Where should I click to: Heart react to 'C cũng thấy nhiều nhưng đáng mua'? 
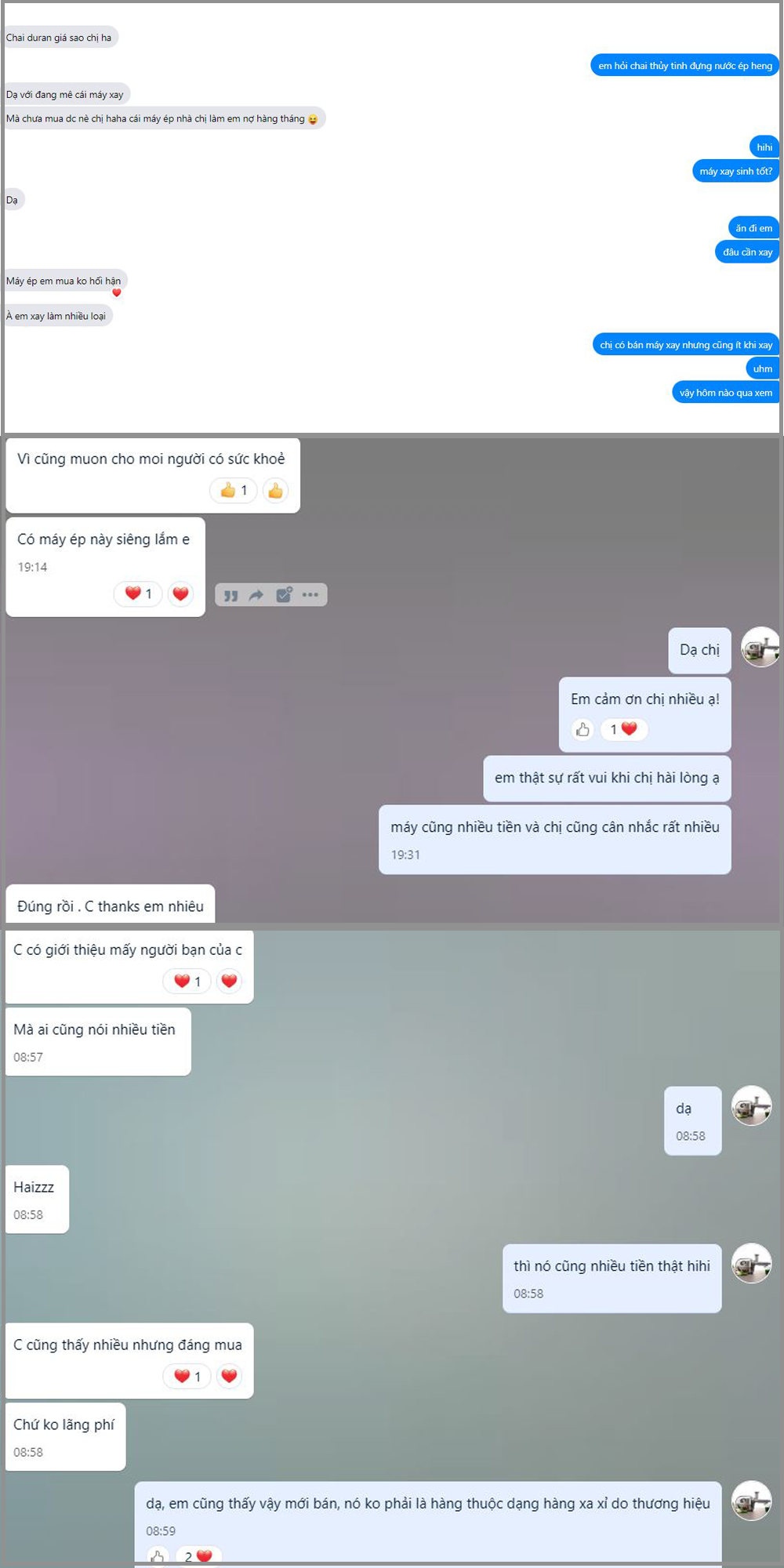[229, 1376]
